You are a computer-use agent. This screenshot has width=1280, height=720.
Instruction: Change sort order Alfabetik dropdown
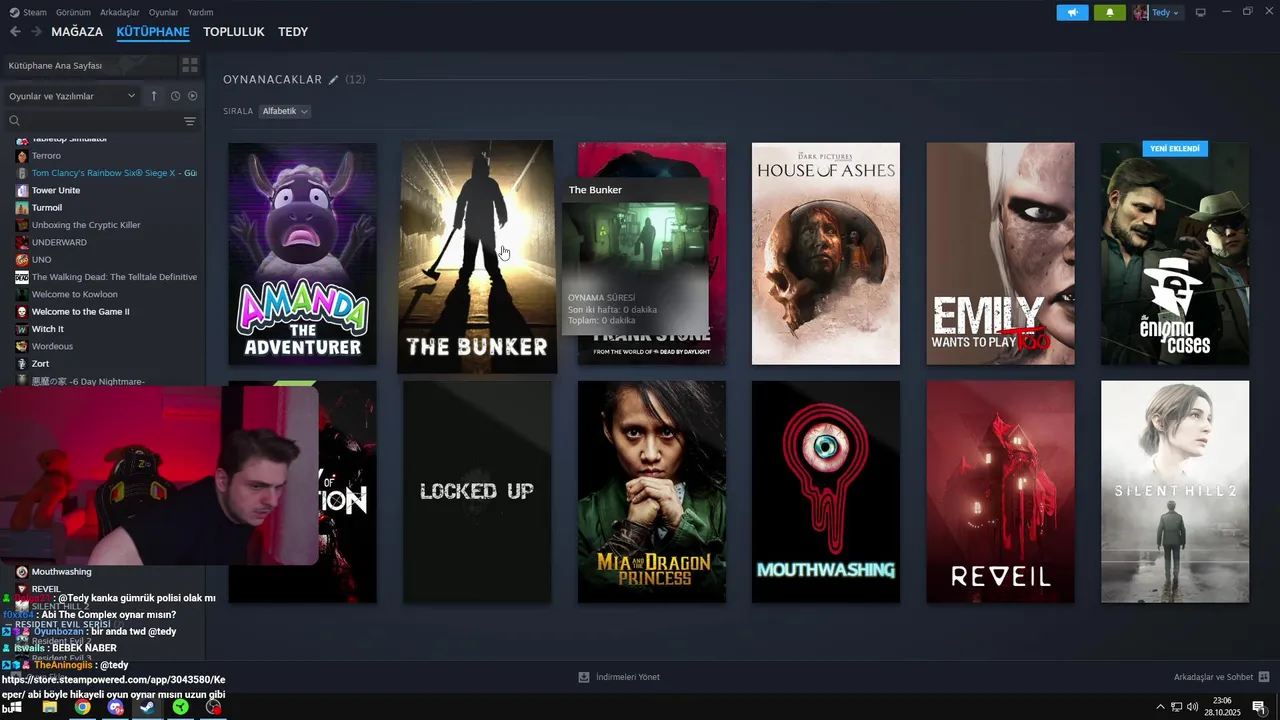pyautogui.click(x=285, y=111)
